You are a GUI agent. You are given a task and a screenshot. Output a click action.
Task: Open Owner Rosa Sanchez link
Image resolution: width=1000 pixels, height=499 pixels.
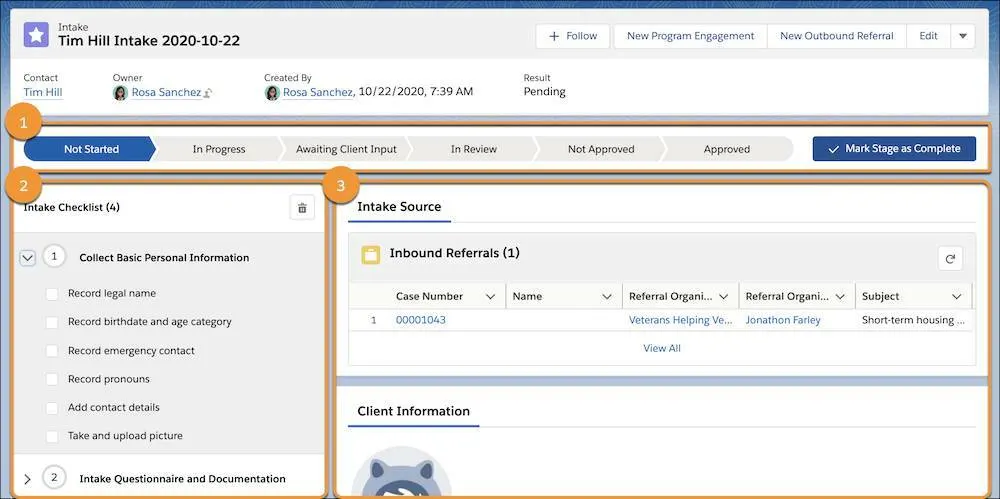click(166, 93)
